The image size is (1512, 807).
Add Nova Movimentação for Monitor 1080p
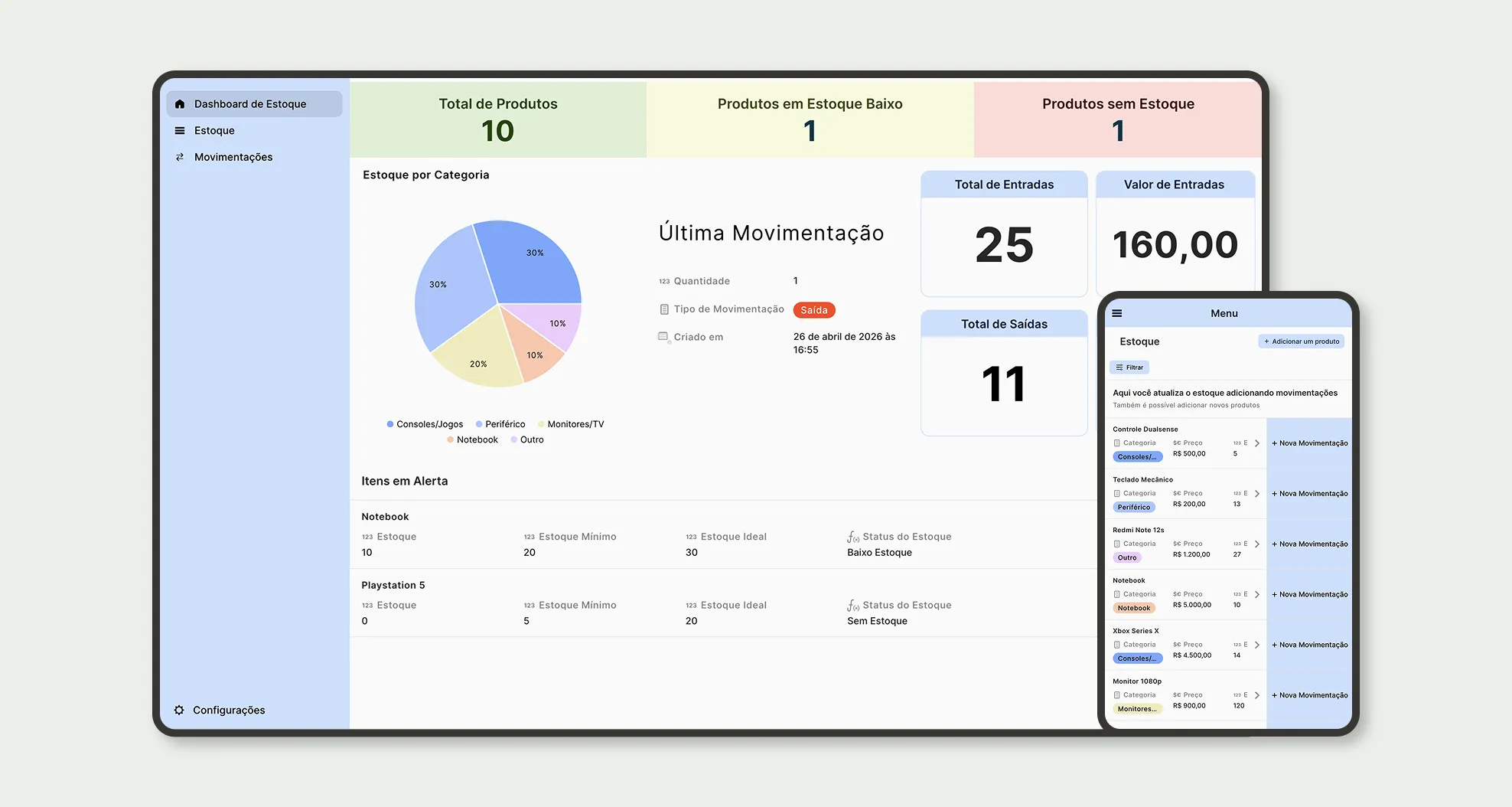point(1310,695)
